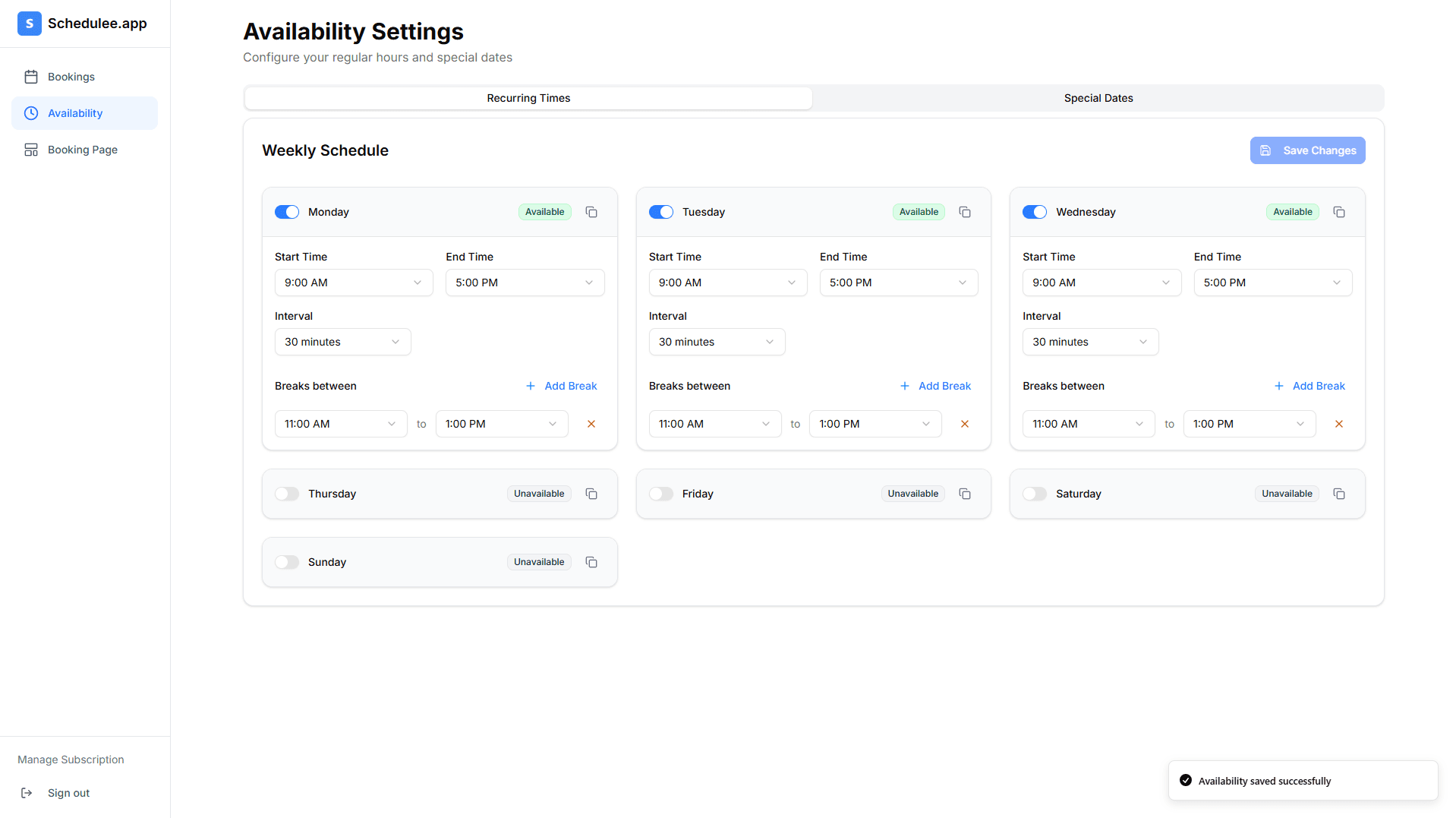Remove Tuesday's break with the X icon
The width and height of the screenshot is (1456, 818).
pyautogui.click(x=965, y=424)
